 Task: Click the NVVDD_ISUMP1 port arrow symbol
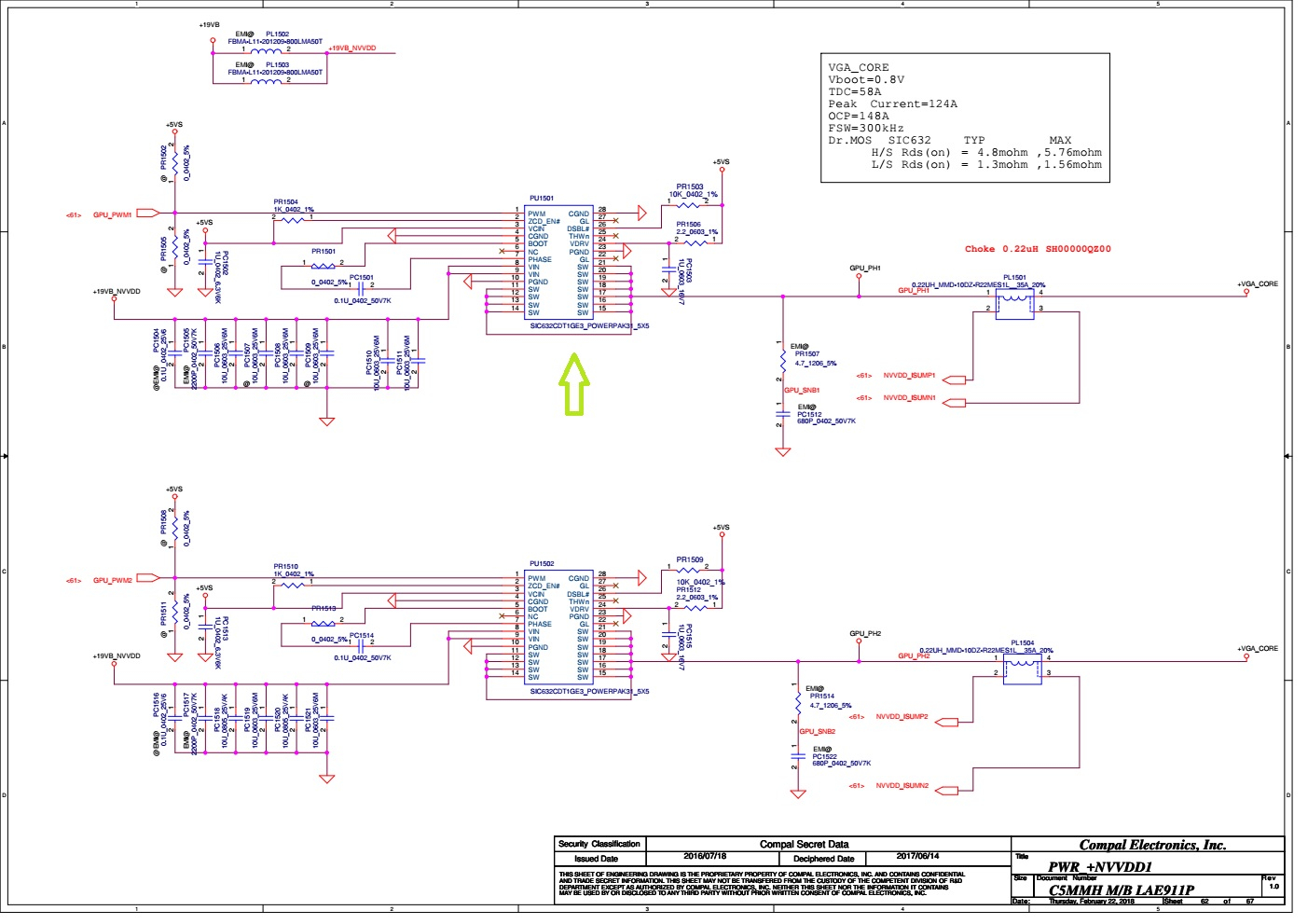[953, 379]
